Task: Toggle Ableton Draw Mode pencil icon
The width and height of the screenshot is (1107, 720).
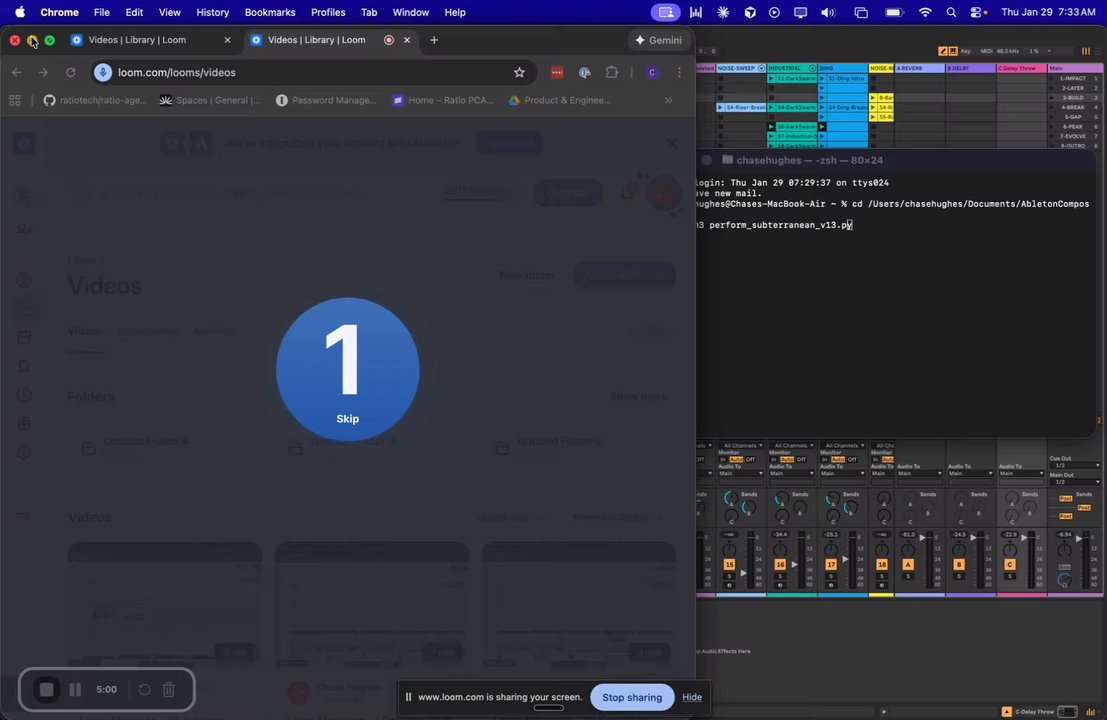Action: click(943, 51)
